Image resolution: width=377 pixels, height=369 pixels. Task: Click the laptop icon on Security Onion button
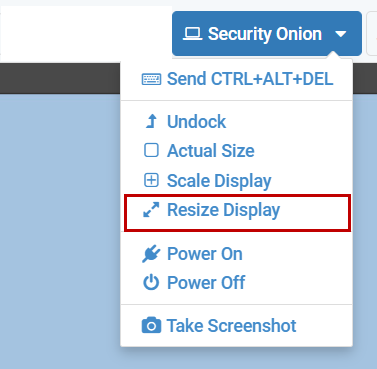click(x=192, y=34)
